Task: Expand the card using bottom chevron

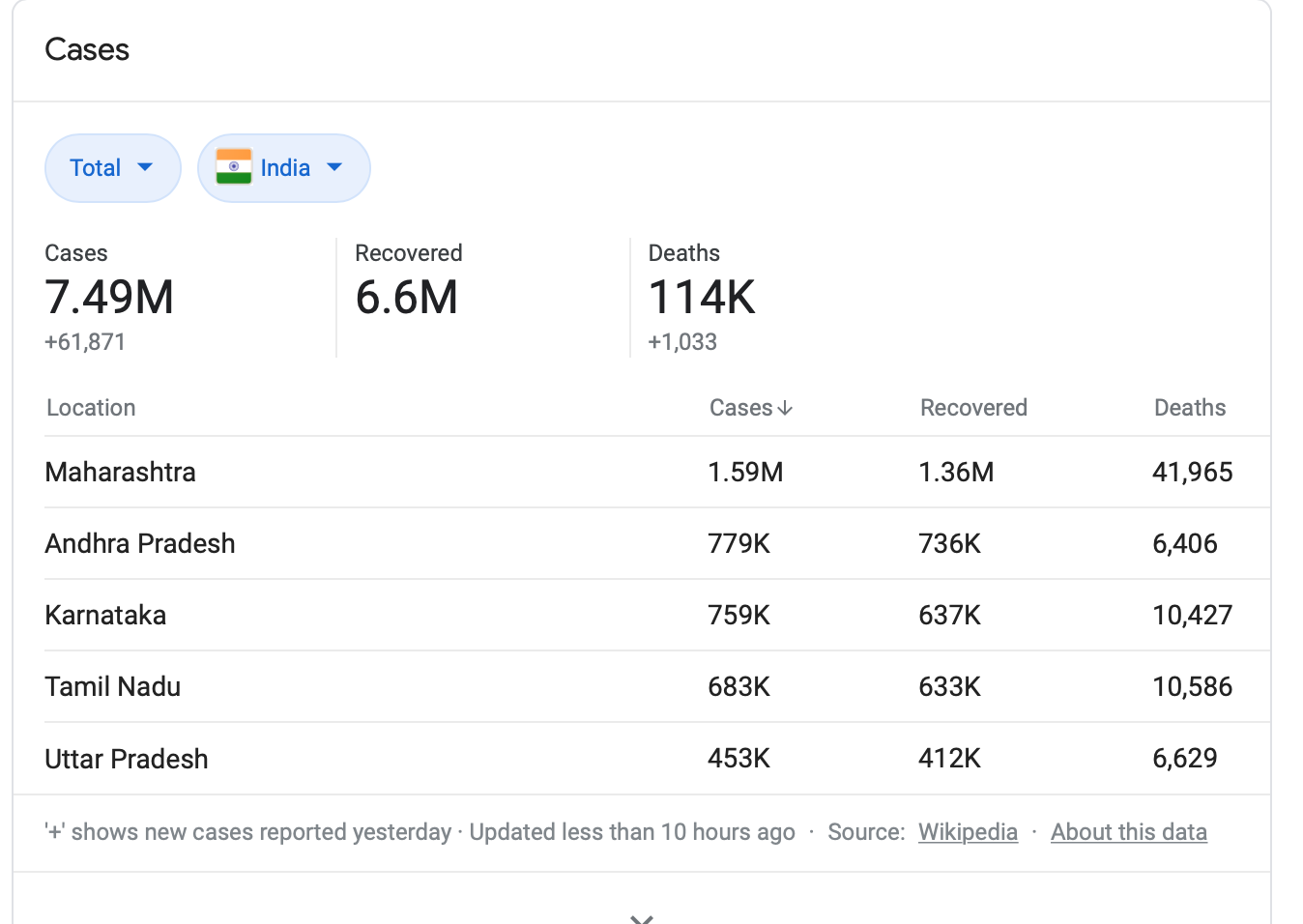Action: point(642,917)
